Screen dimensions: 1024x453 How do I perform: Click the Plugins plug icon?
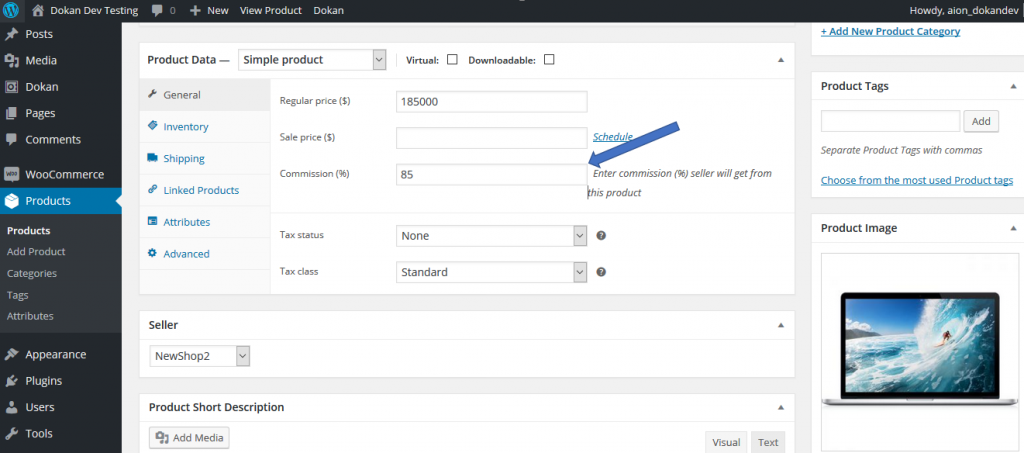11,381
